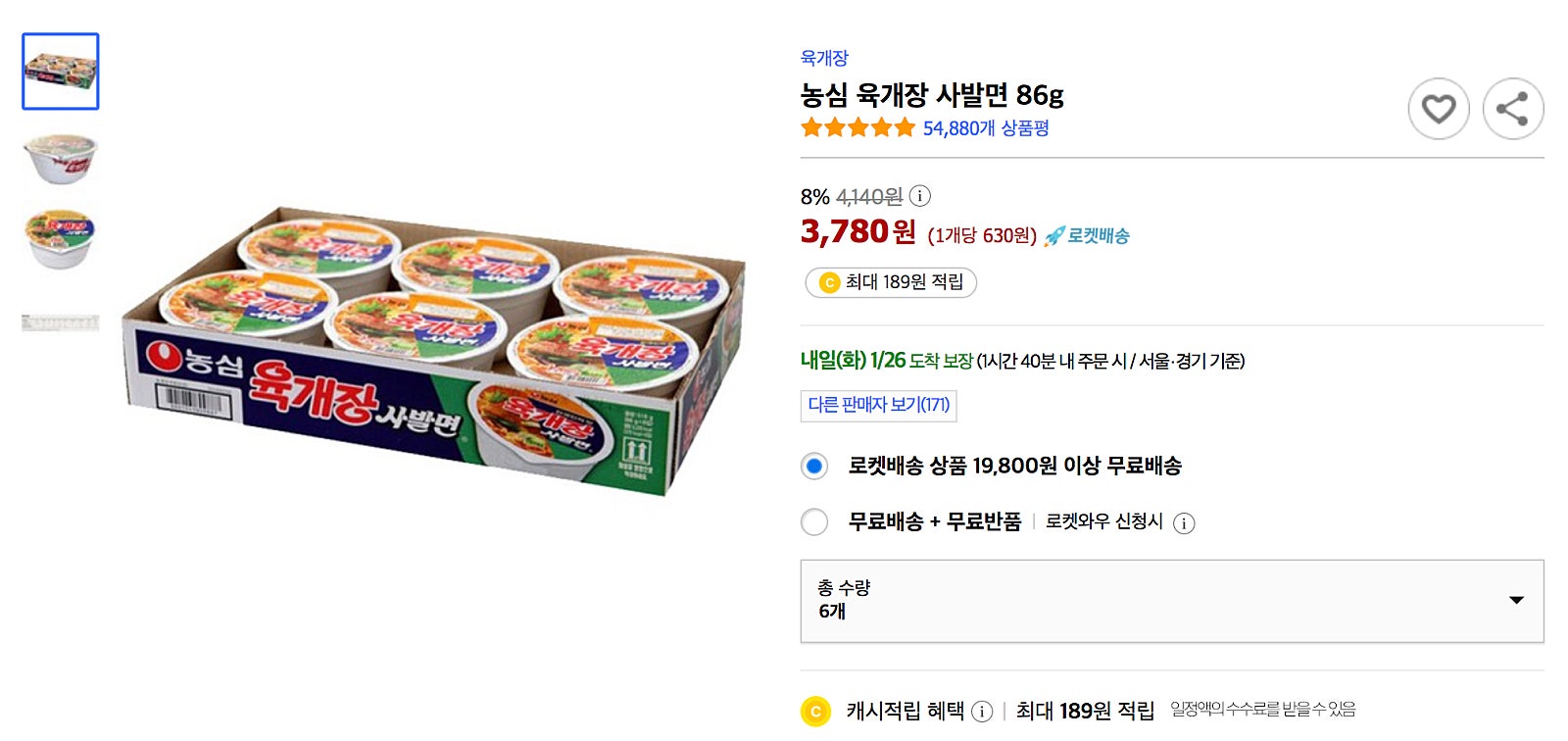Click 다른 판매자 보기(171) button
This screenshot has width=1568, height=741.
click(878, 405)
